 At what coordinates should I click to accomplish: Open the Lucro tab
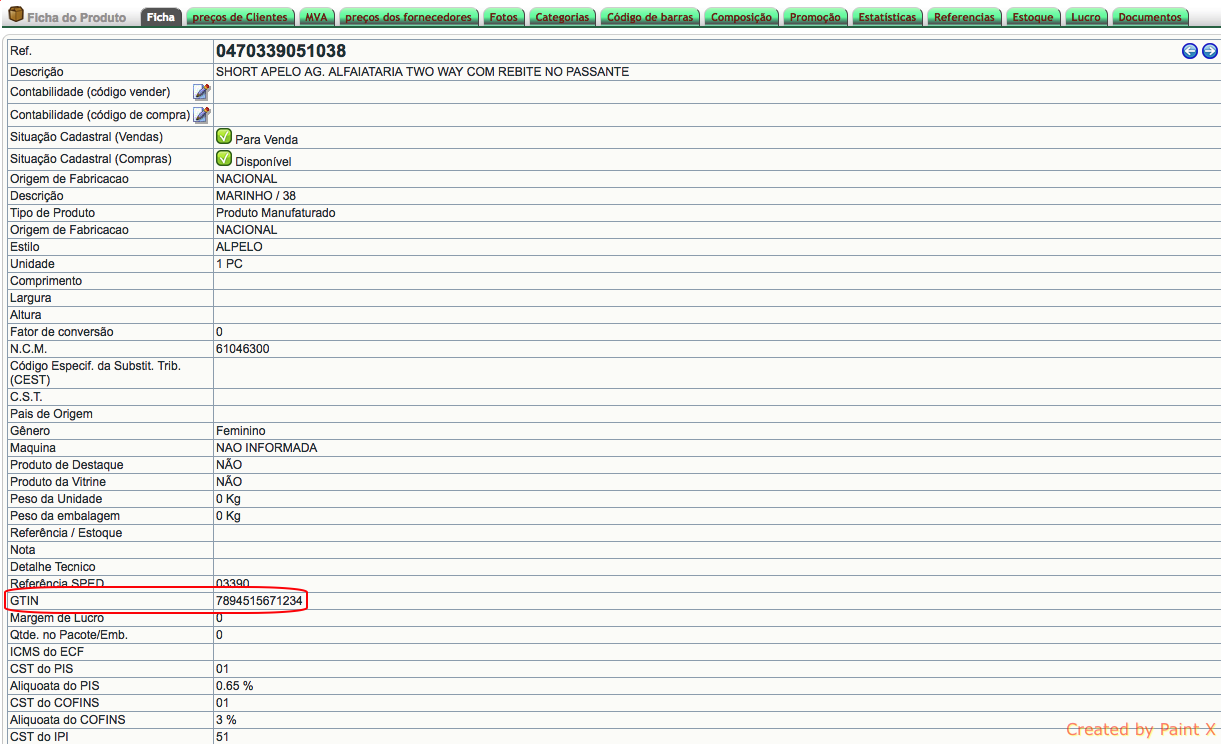tap(1086, 17)
